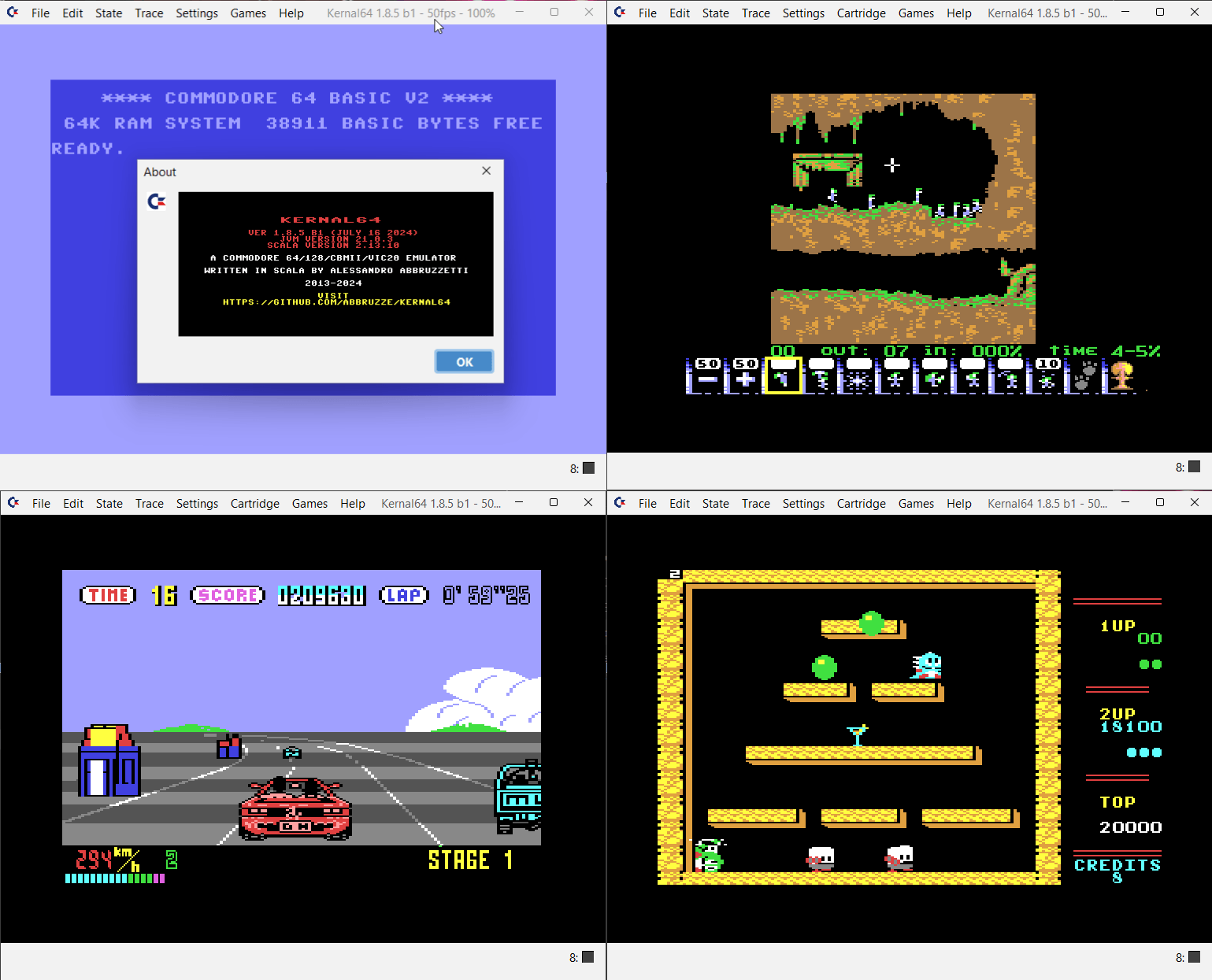Open File menu in the Lemmings window
This screenshot has height=980, width=1212.
pos(647,13)
